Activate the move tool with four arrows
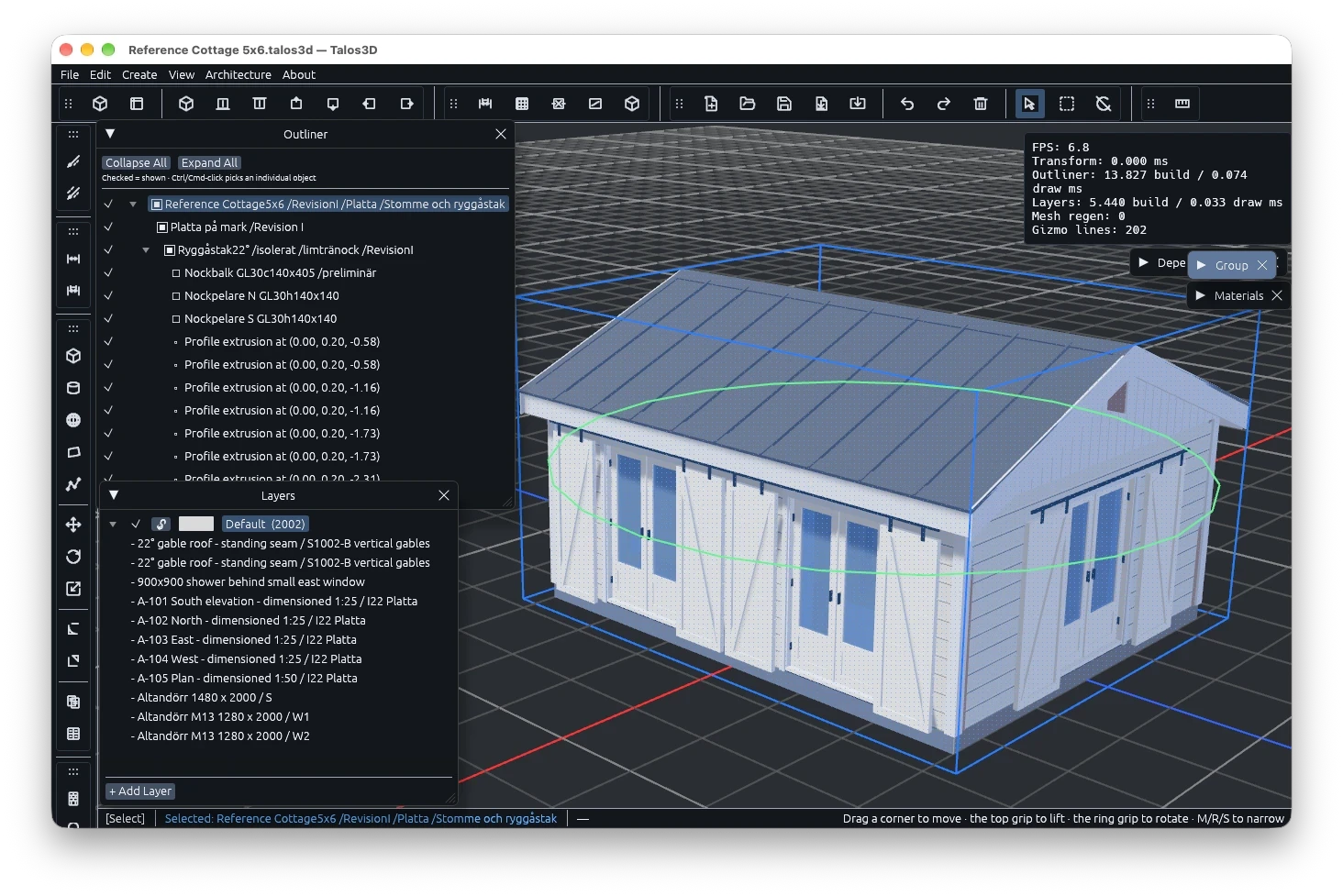The image size is (1343, 896). [73, 525]
